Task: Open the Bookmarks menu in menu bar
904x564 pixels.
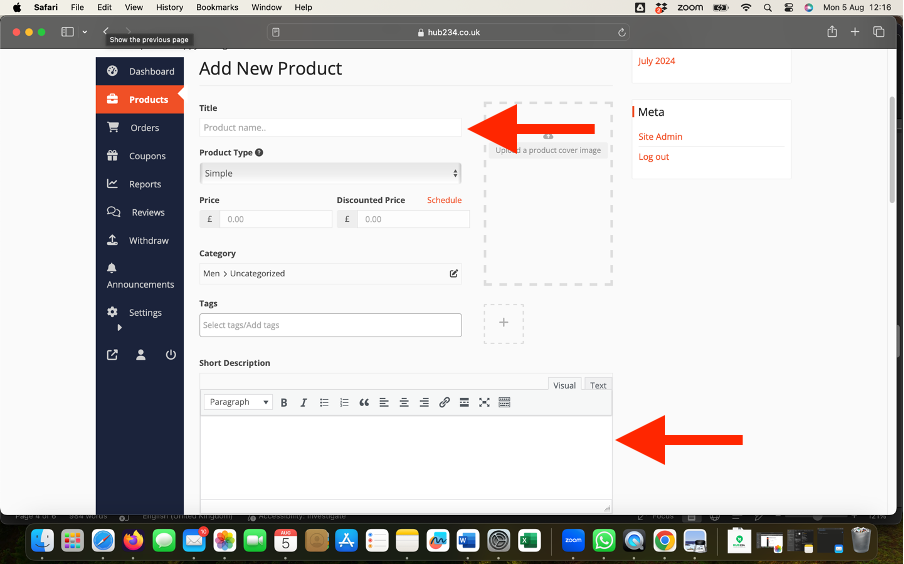Action: point(217,7)
